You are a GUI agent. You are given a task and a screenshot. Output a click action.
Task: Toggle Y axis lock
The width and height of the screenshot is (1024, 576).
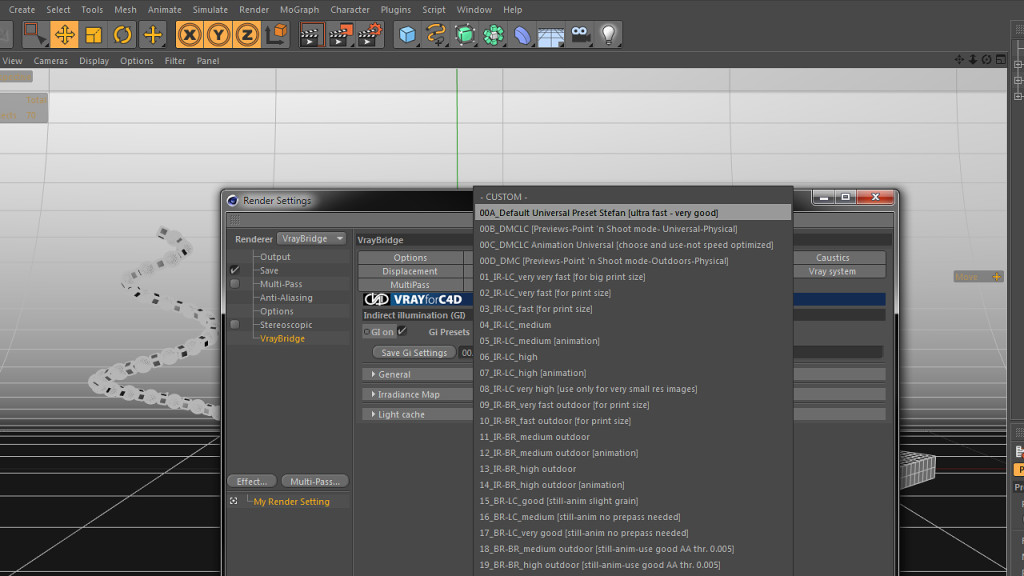pos(218,35)
